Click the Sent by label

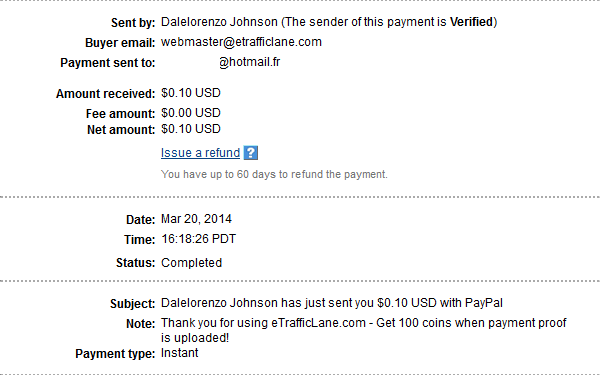133,23
